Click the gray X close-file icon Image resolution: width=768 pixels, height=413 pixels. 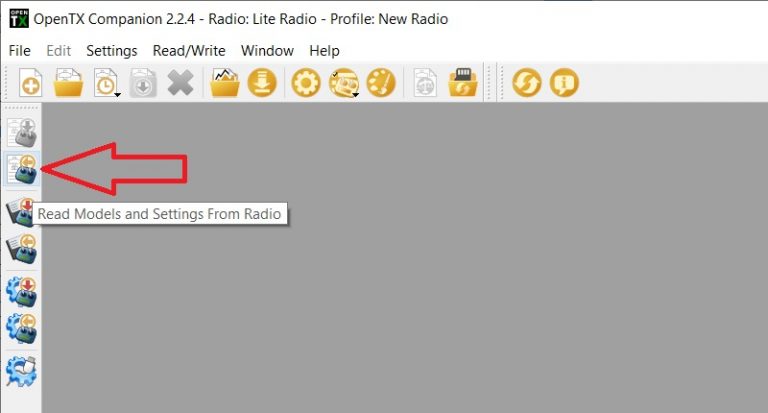[x=180, y=83]
